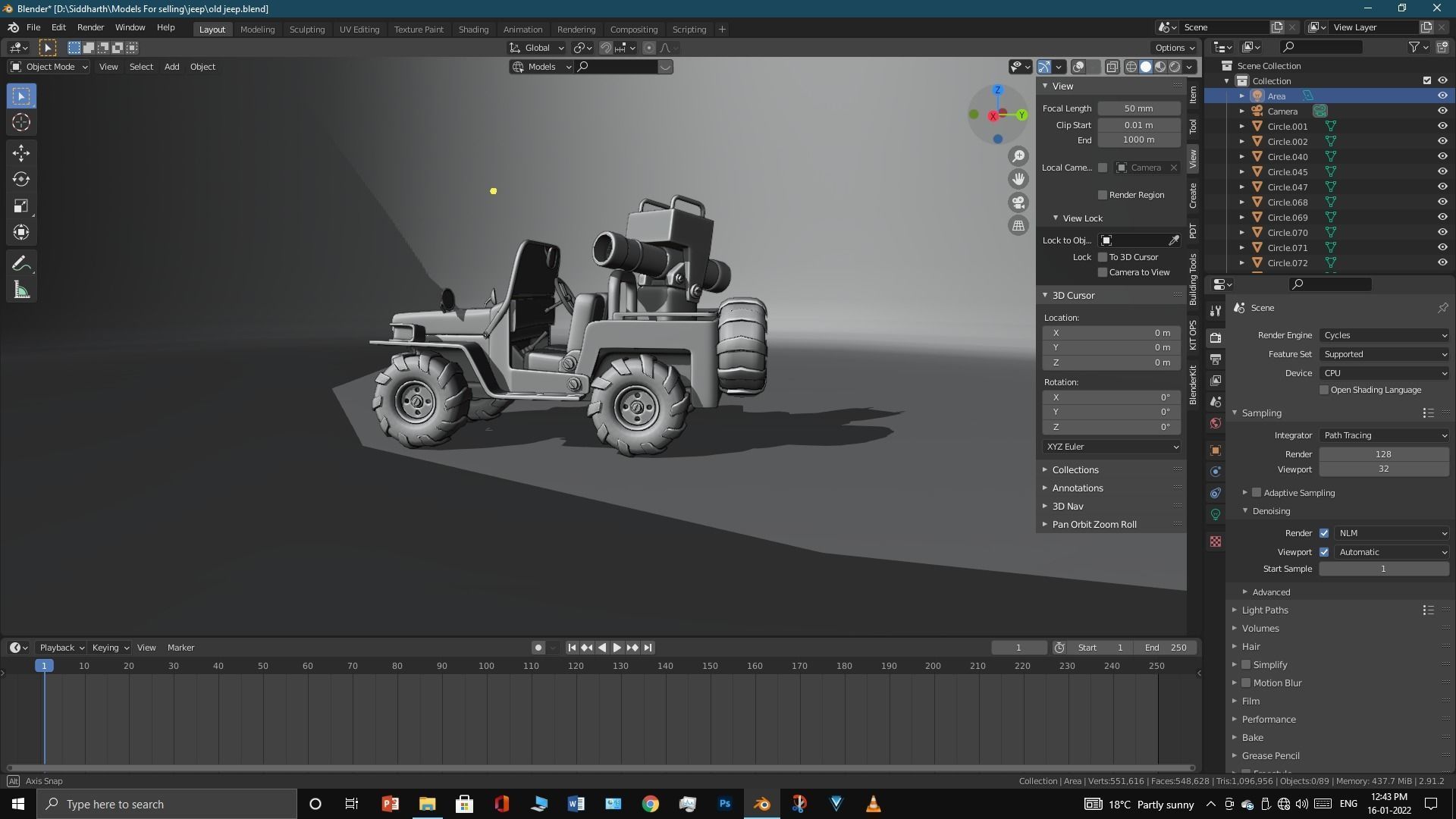Enable Adaptive Sampling checkbox
Viewport: 1456px width, 819px height.
[1257, 493]
